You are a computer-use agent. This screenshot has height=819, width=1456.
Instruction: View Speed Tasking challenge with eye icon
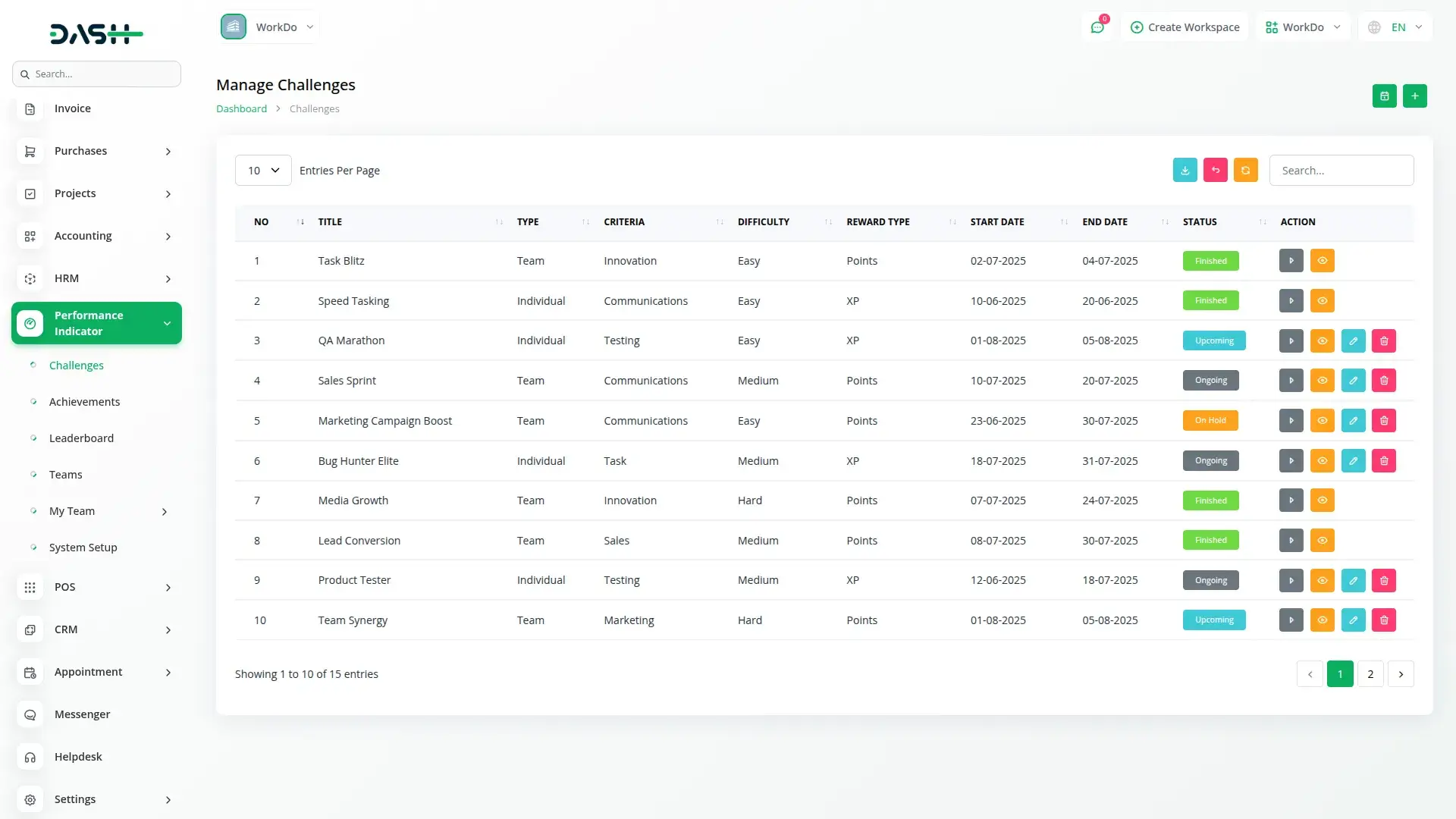click(x=1322, y=301)
